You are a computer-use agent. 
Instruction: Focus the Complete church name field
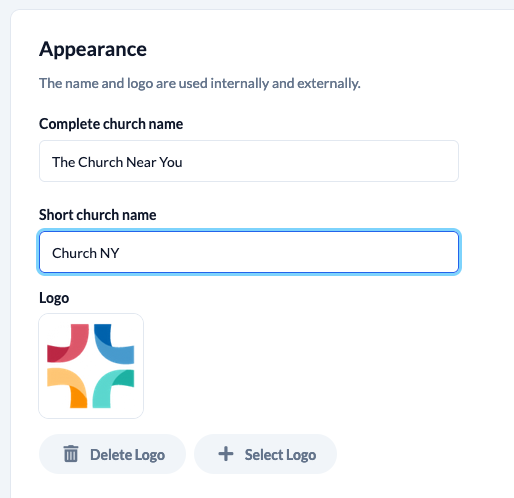tap(249, 161)
